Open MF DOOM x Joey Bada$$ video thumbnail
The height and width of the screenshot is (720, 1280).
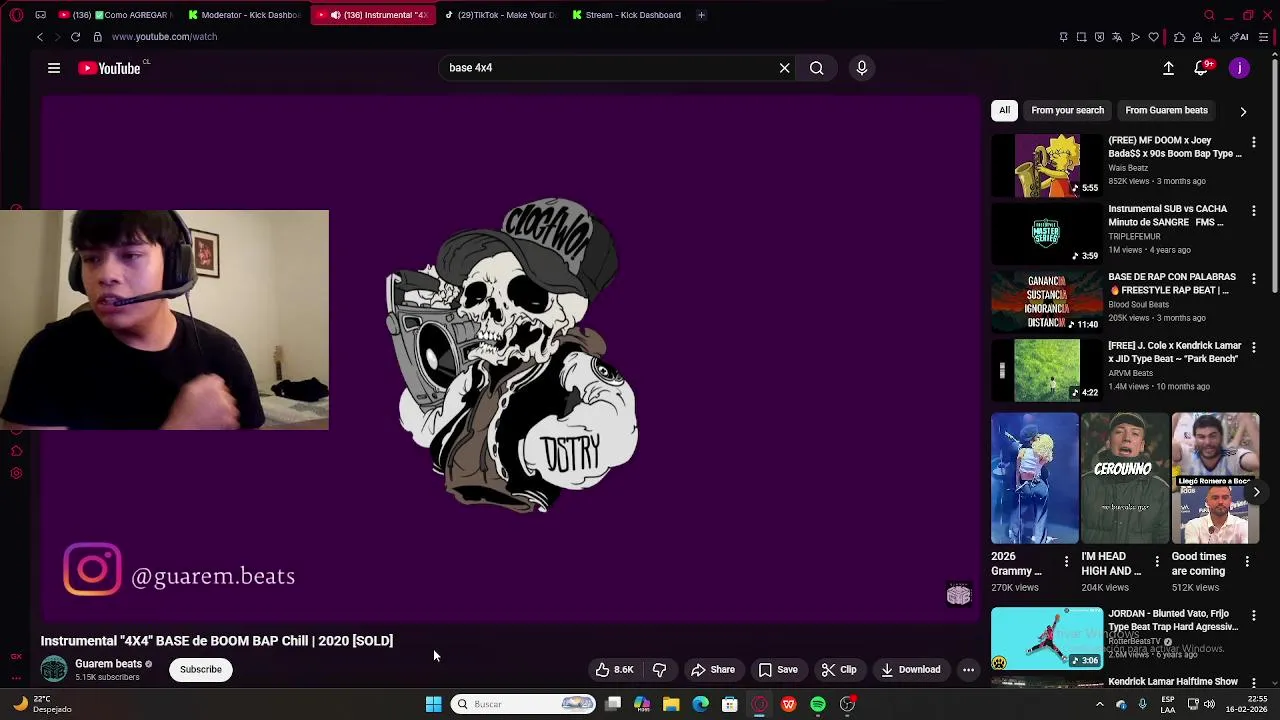click(1046, 165)
